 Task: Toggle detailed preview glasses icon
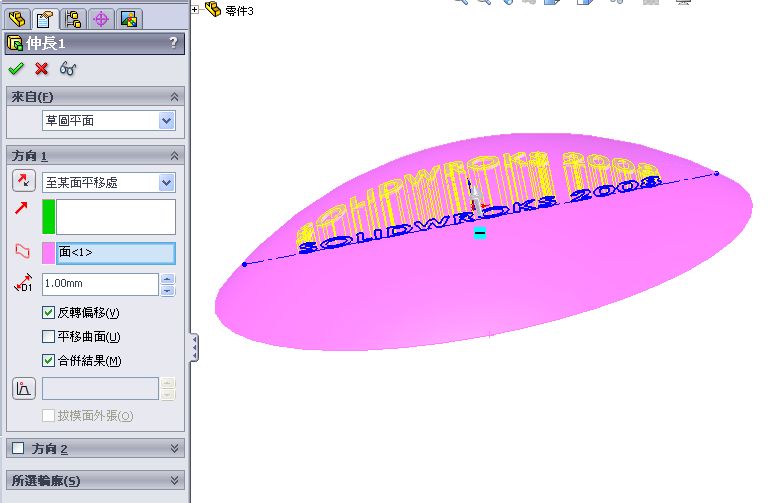pyautogui.click(x=68, y=69)
